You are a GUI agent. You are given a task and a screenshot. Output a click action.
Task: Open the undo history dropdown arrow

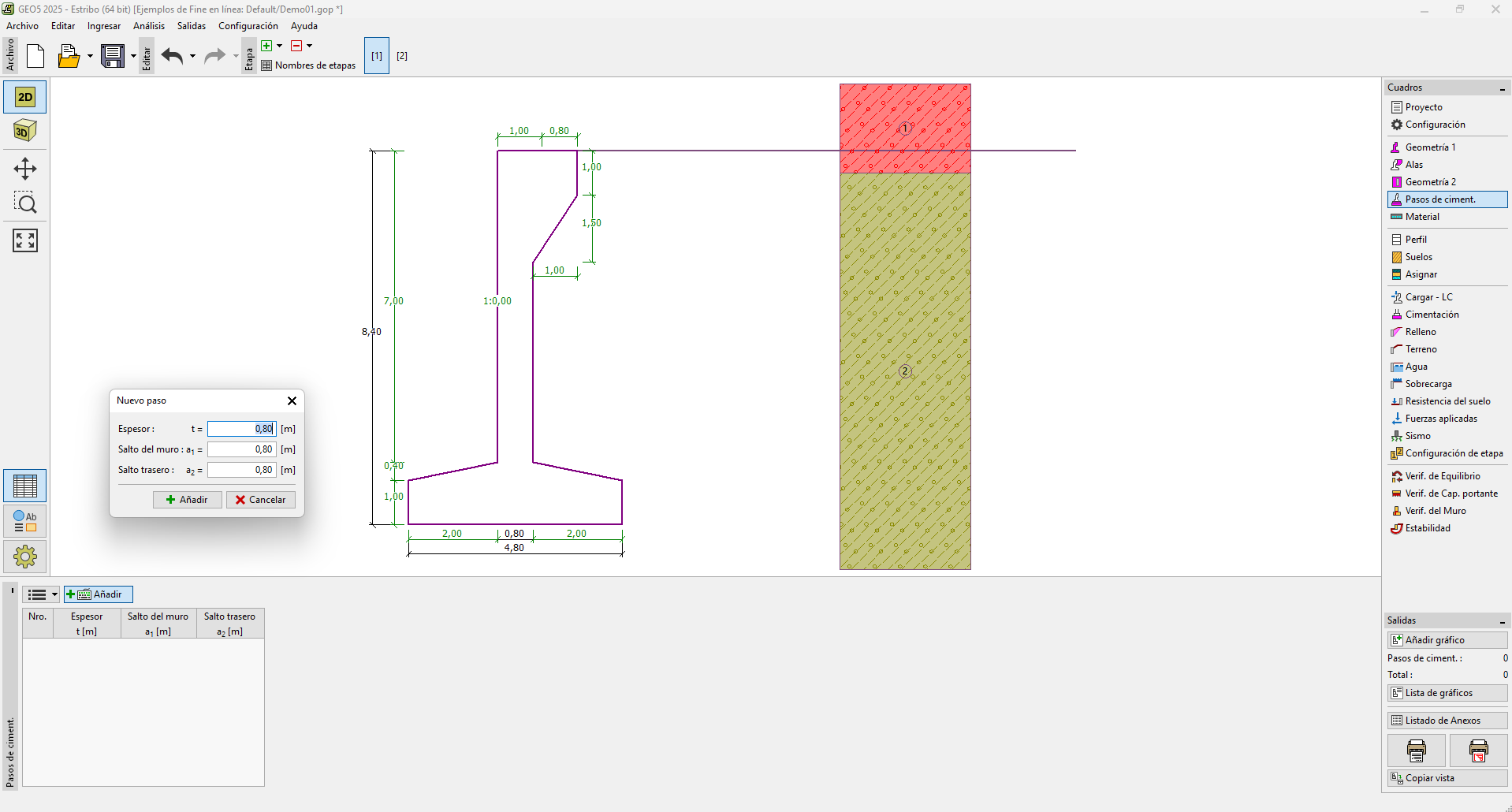coord(192,56)
